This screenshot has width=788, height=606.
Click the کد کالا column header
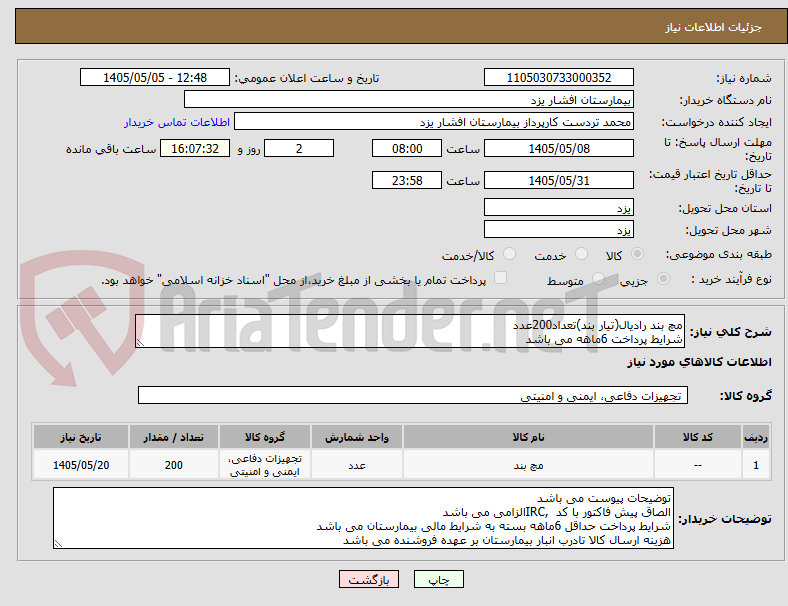698,437
